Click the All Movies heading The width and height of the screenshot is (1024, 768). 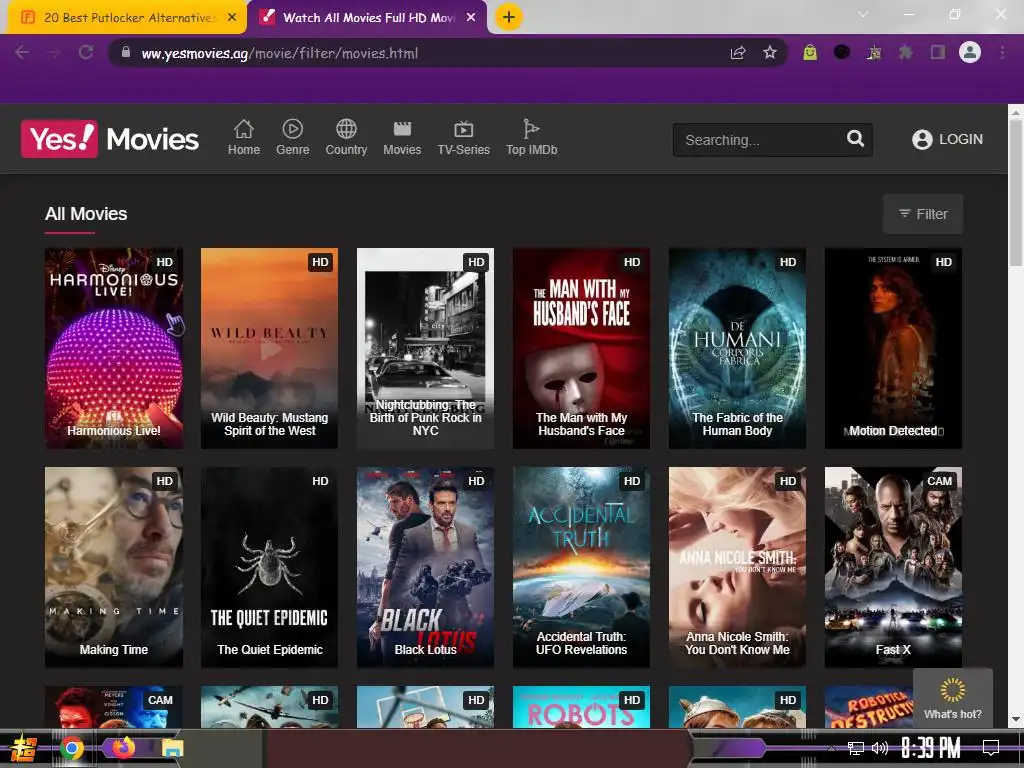86,214
